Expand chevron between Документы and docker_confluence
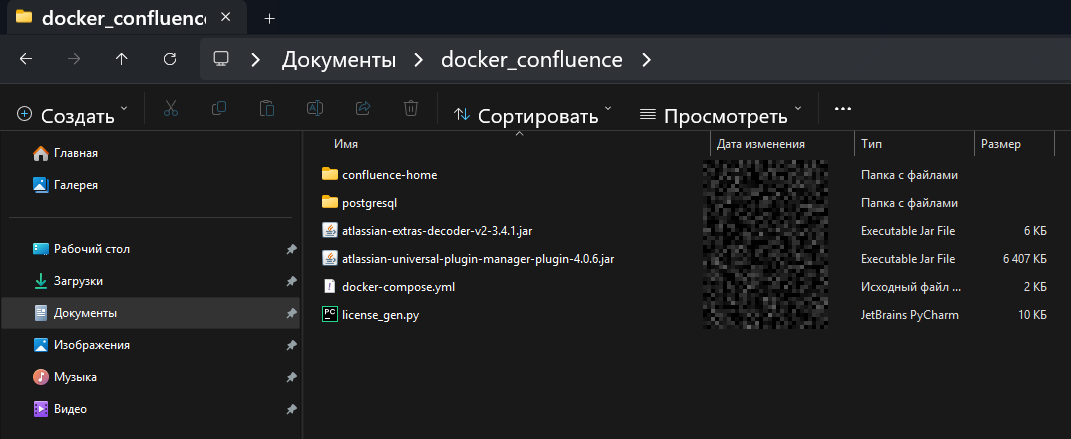Viewport: 1071px width, 439px height. click(x=419, y=59)
